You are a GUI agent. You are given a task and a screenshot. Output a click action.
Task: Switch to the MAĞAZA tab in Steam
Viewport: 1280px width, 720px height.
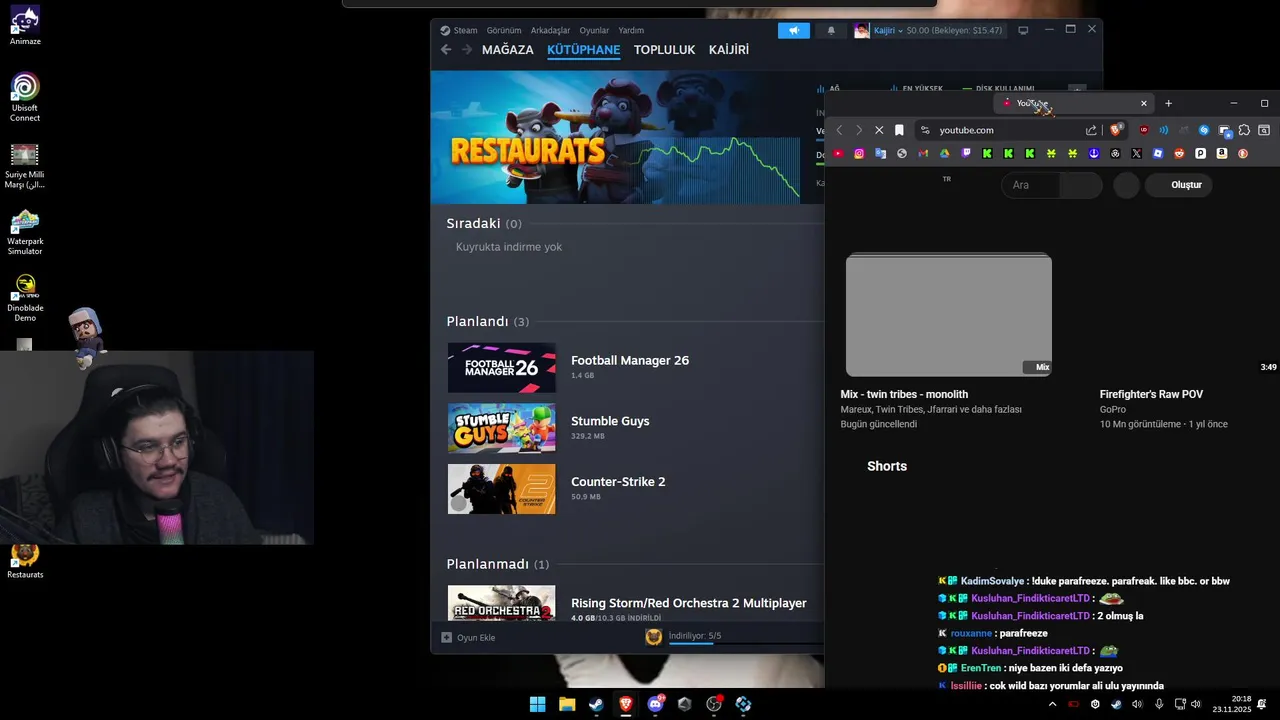pyautogui.click(x=508, y=50)
